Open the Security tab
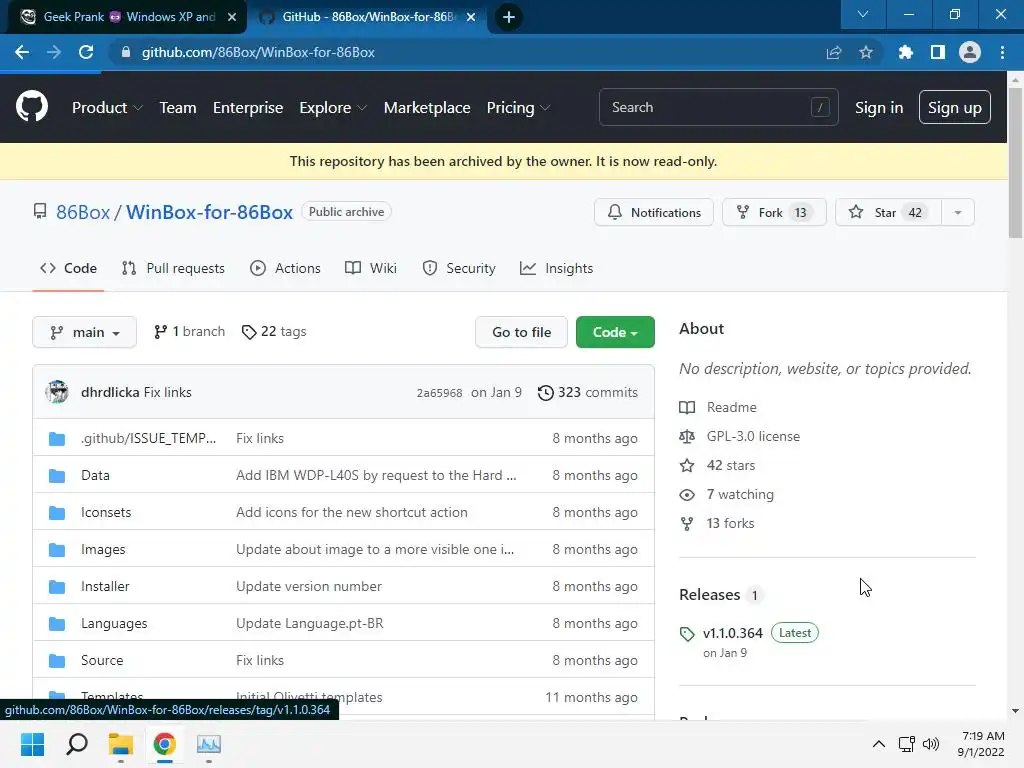Image resolution: width=1024 pixels, height=768 pixels. pyautogui.click(x=459, y=268)
